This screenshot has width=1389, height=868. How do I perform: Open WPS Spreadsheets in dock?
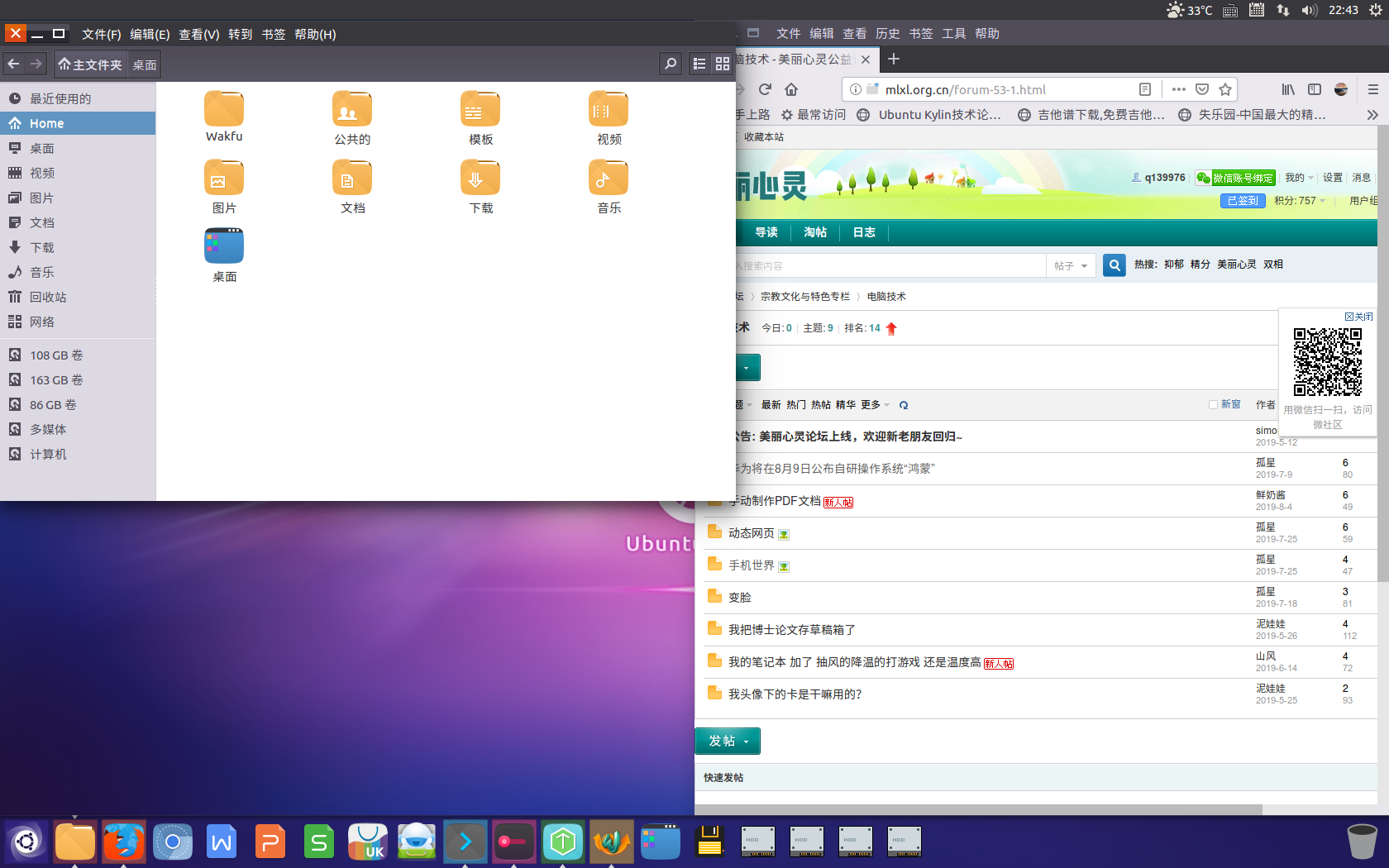(319, 842)
